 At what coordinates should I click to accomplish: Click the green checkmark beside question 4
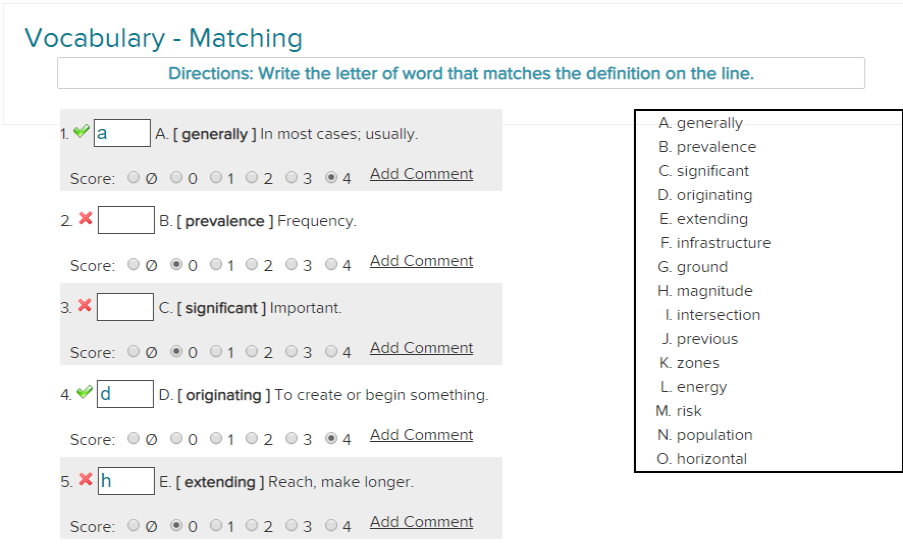(x=84, y=392)
